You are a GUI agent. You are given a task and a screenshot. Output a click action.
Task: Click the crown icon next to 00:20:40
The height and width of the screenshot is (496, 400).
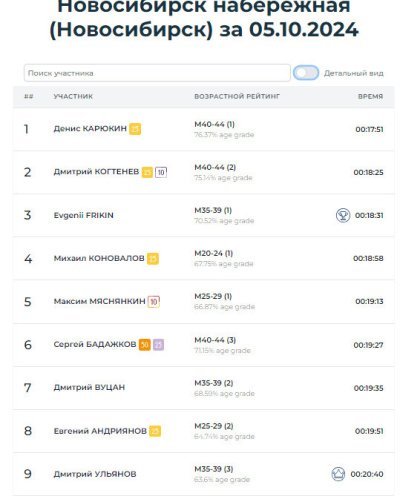click(x=338, y=474)
